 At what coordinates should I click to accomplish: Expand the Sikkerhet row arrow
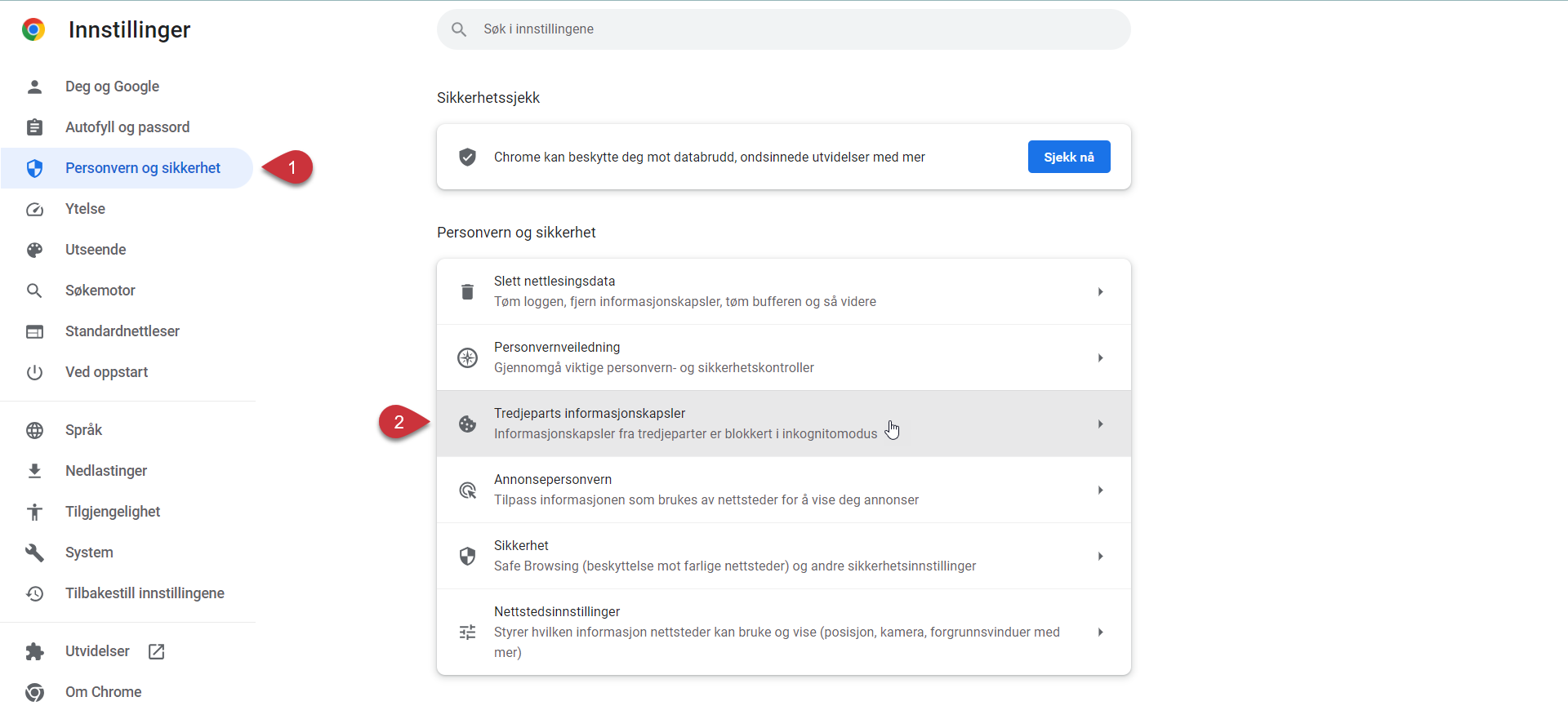pyautogui.click(x=1100, y=556)
